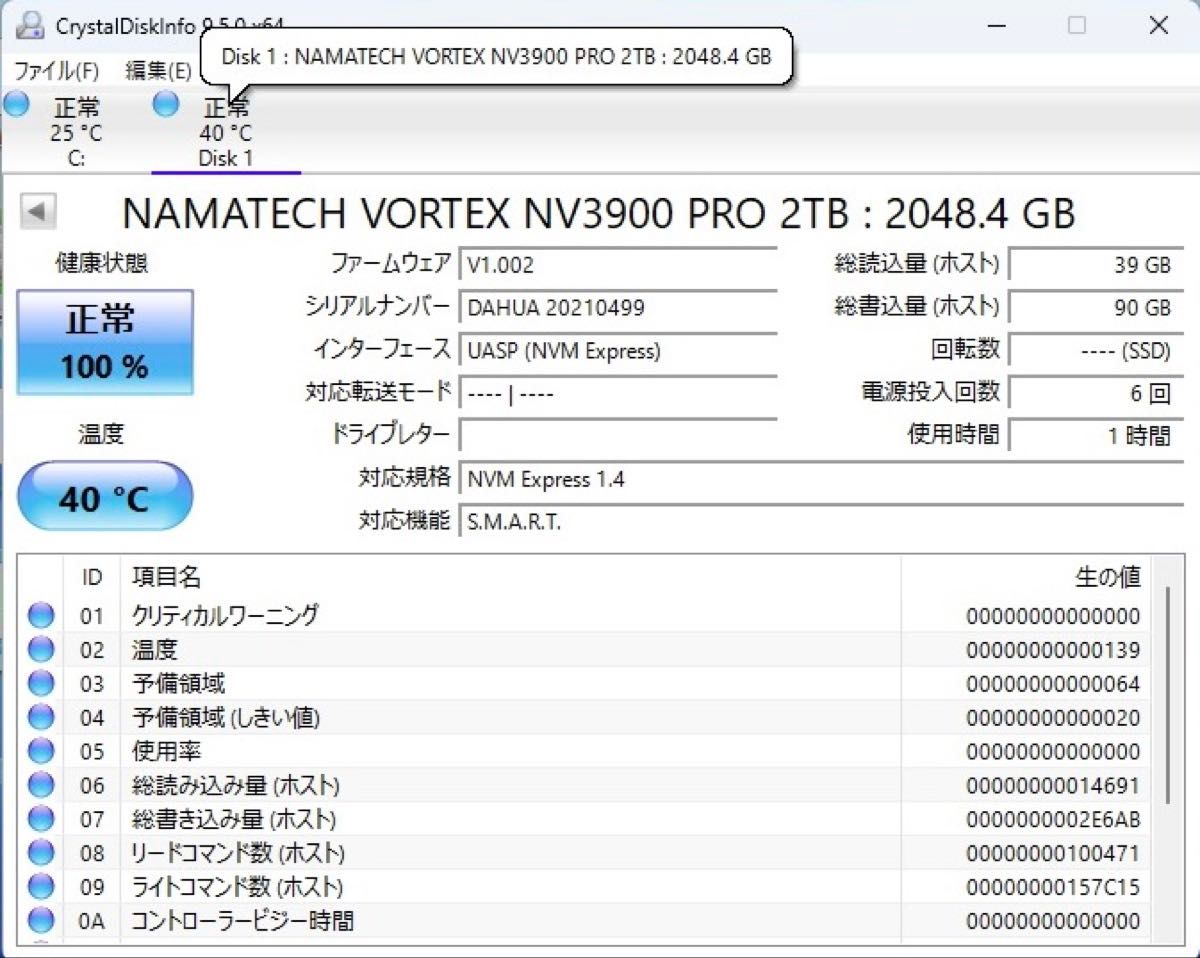The height and width of the screenshot is (958, 1200).
Task: Select the コントローラービジー時間 attribute name
Action: click(242, 920)
